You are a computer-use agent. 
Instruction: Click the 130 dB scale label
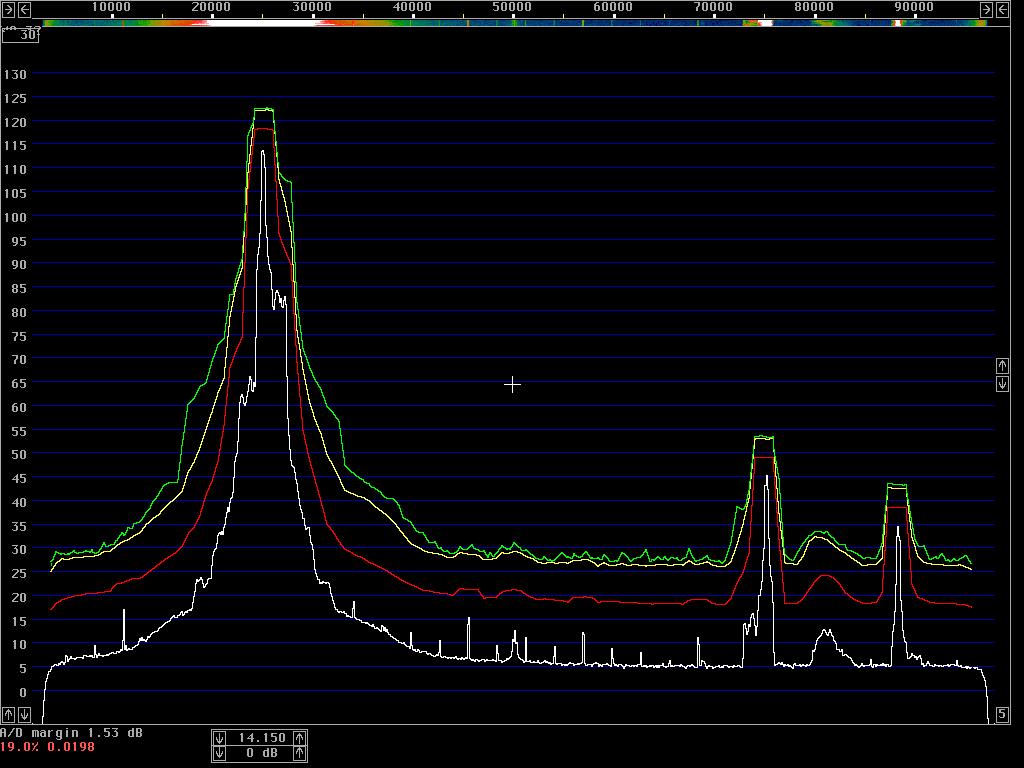pos(15,74)
